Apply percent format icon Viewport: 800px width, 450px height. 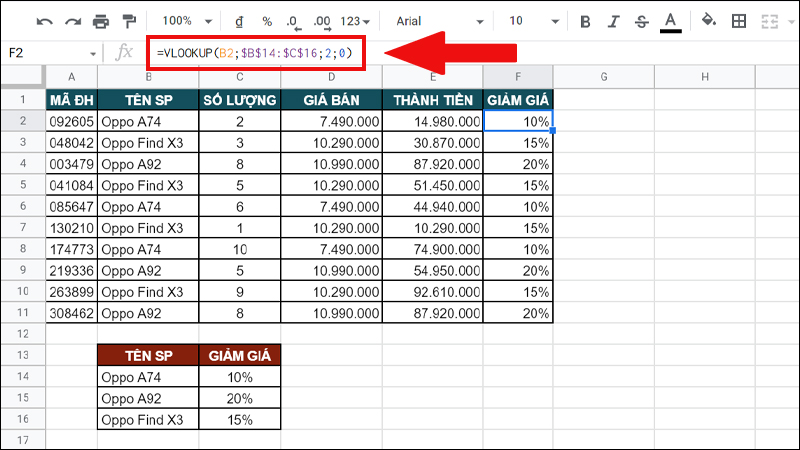(267, 21)
